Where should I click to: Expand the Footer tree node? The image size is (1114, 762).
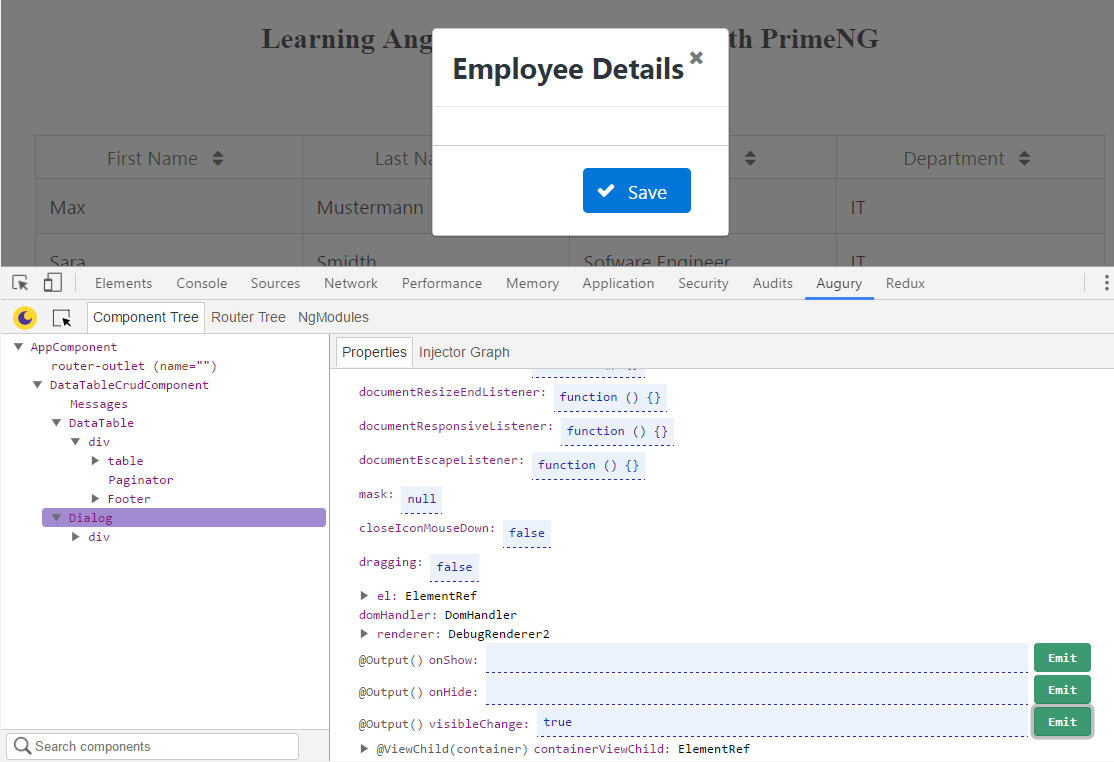point(95,499)
